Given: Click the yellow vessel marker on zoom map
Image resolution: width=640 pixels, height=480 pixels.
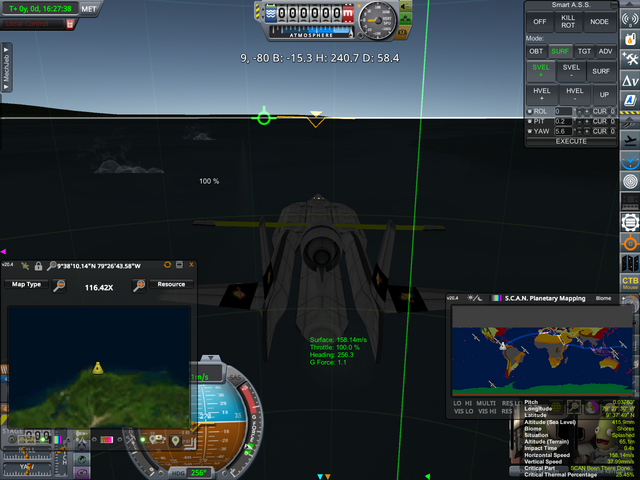Looking at the screenshot, I should [x=98, y=368].
